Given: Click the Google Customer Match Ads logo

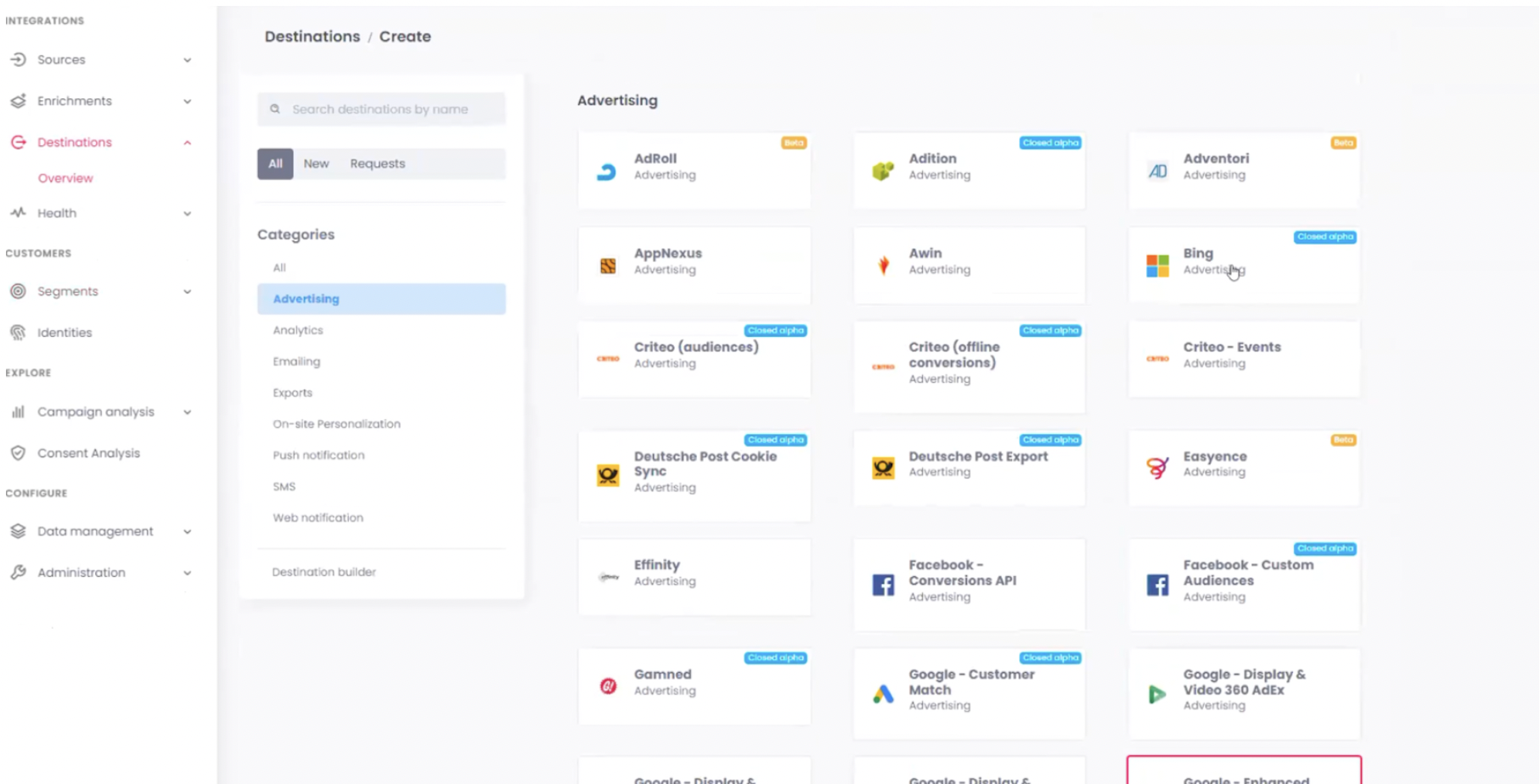Looking at the screenshot, I should coord(883,694).
